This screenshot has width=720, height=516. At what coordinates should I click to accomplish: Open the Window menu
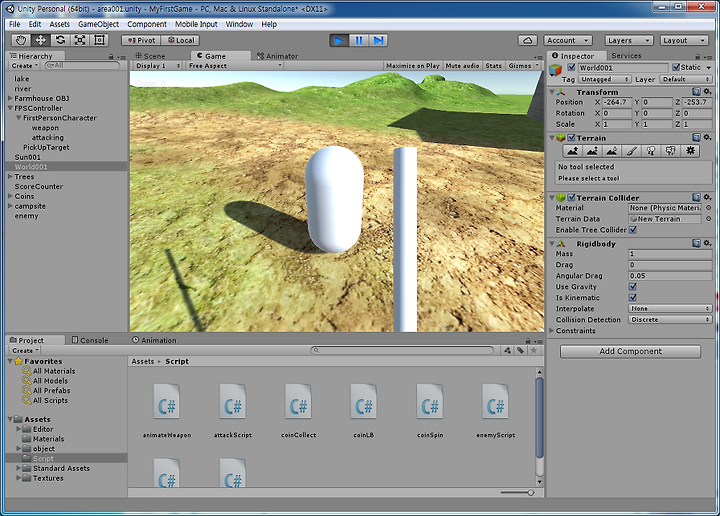239,24
